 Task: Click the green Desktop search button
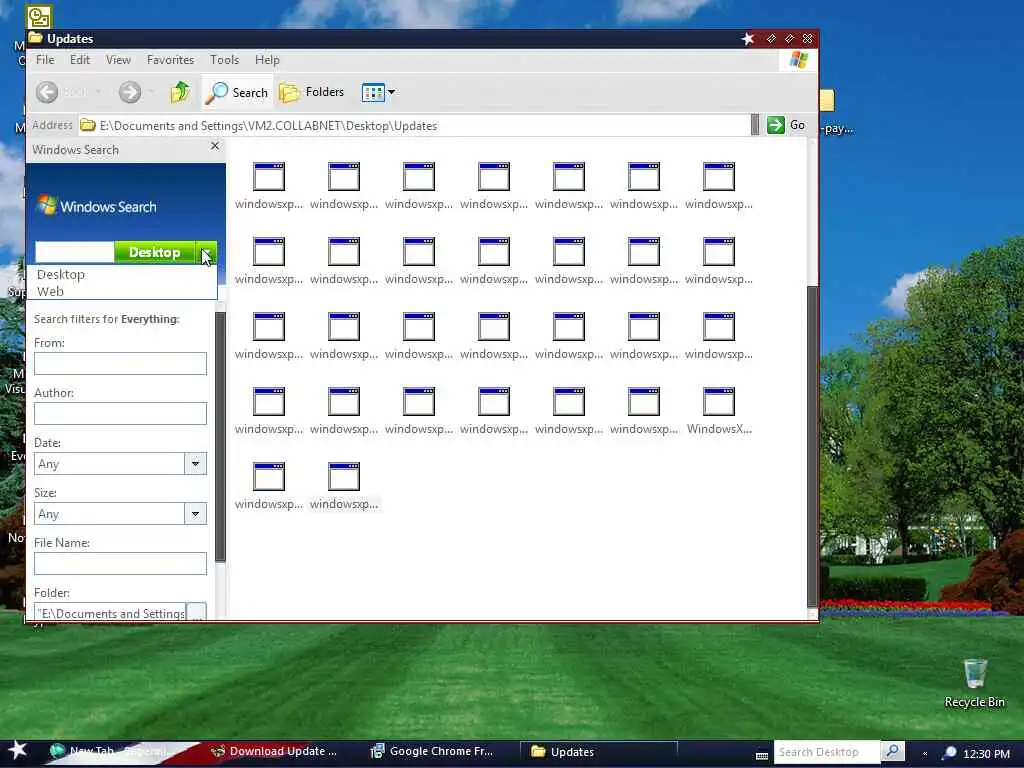click(155, 252)
